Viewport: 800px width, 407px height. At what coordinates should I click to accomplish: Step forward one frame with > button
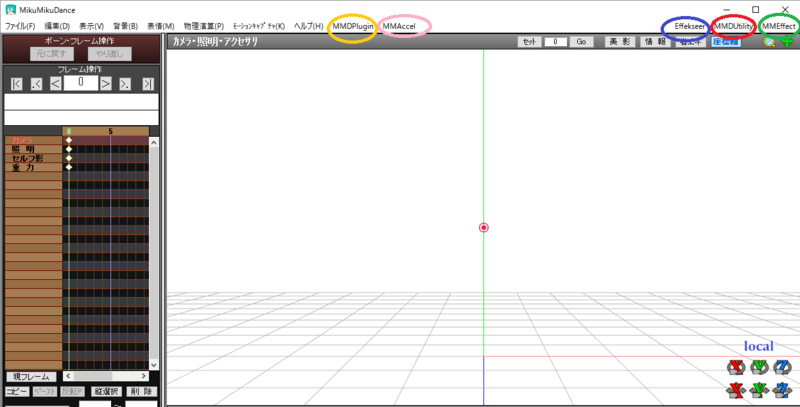pos(106,84)
